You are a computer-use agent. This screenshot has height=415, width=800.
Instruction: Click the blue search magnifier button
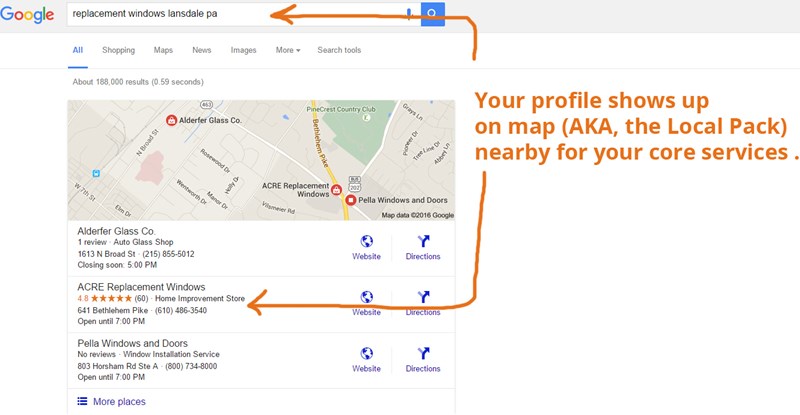432,14
